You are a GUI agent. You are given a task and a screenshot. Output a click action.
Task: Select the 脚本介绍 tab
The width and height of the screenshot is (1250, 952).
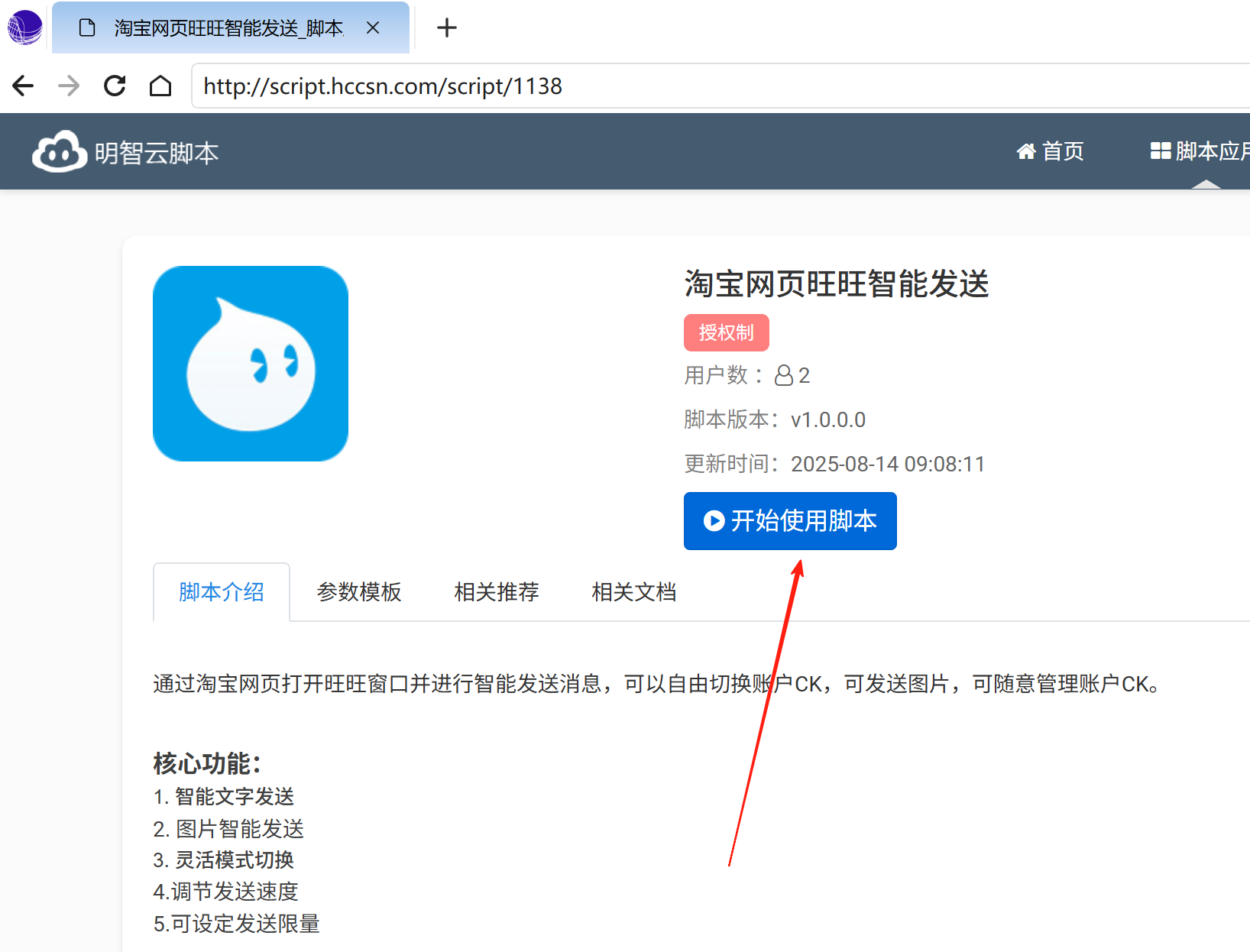pos(222,592)
